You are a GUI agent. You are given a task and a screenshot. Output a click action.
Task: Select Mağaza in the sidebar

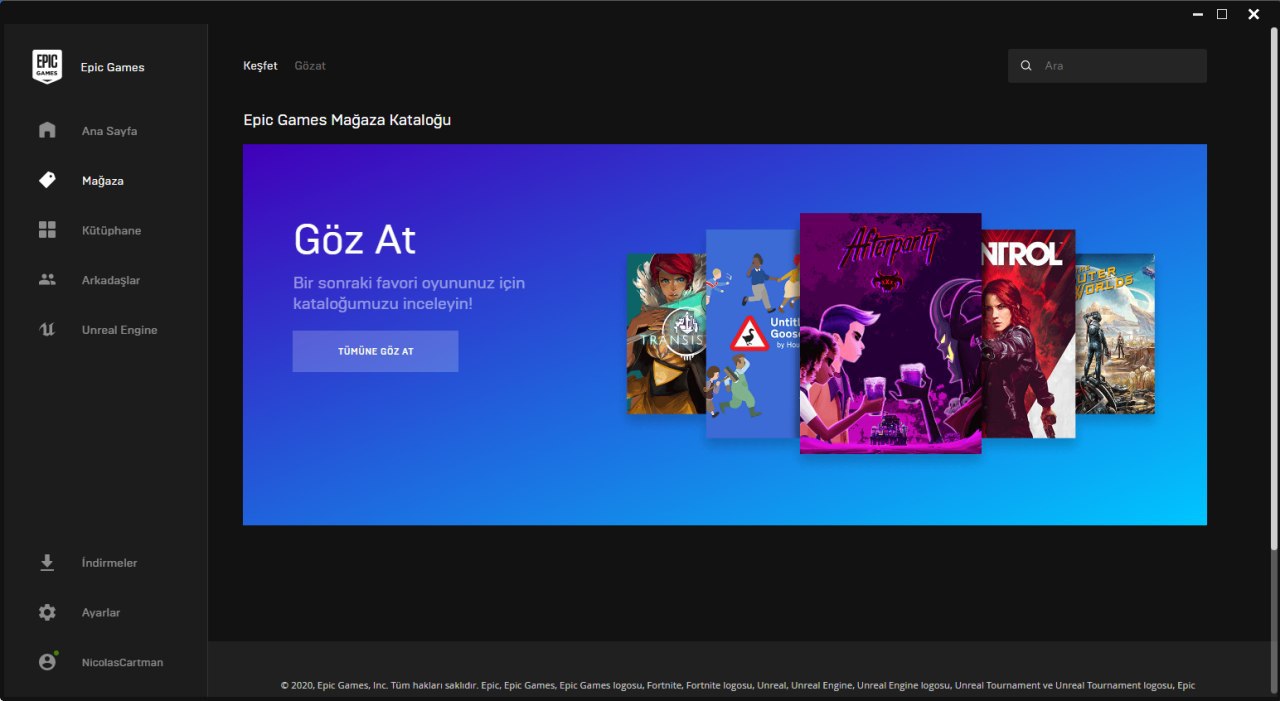point(103,181)
